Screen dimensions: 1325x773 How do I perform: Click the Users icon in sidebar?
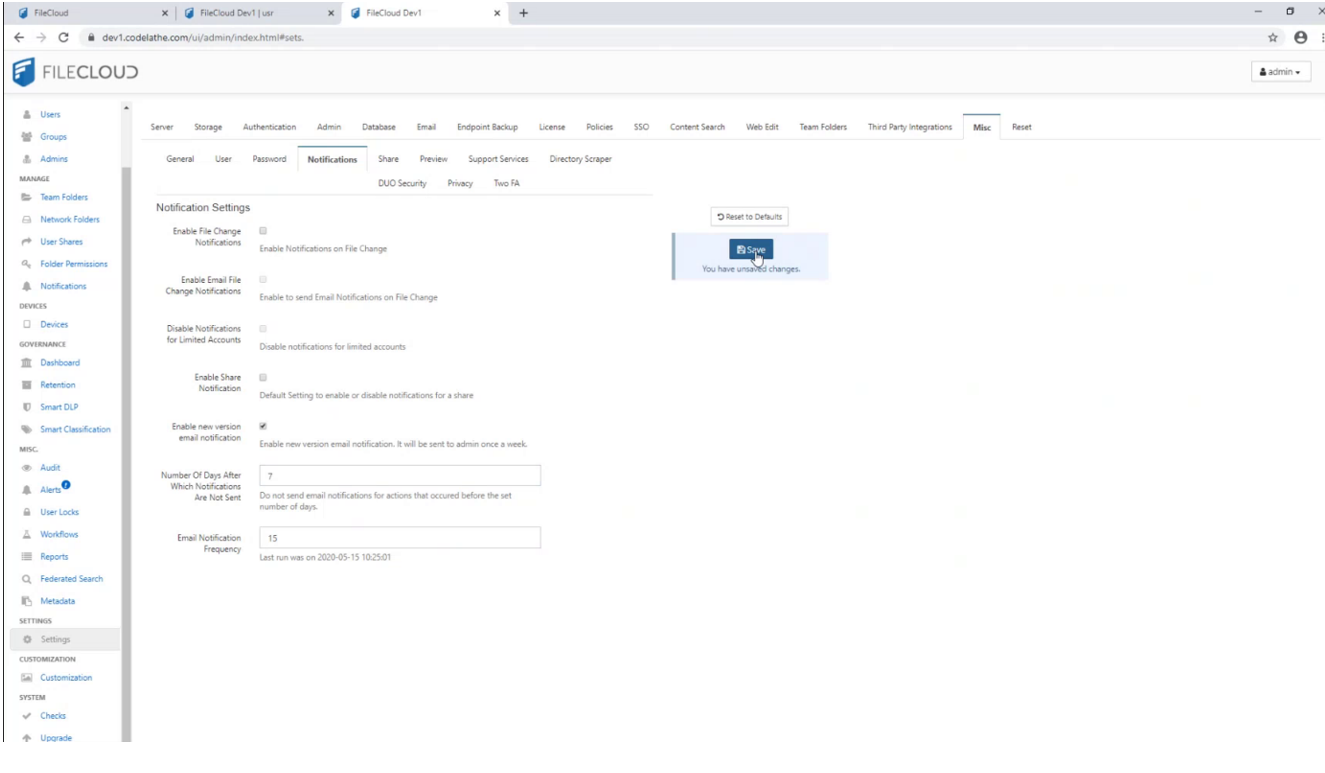pyautogui.click(x=27, y=115)
